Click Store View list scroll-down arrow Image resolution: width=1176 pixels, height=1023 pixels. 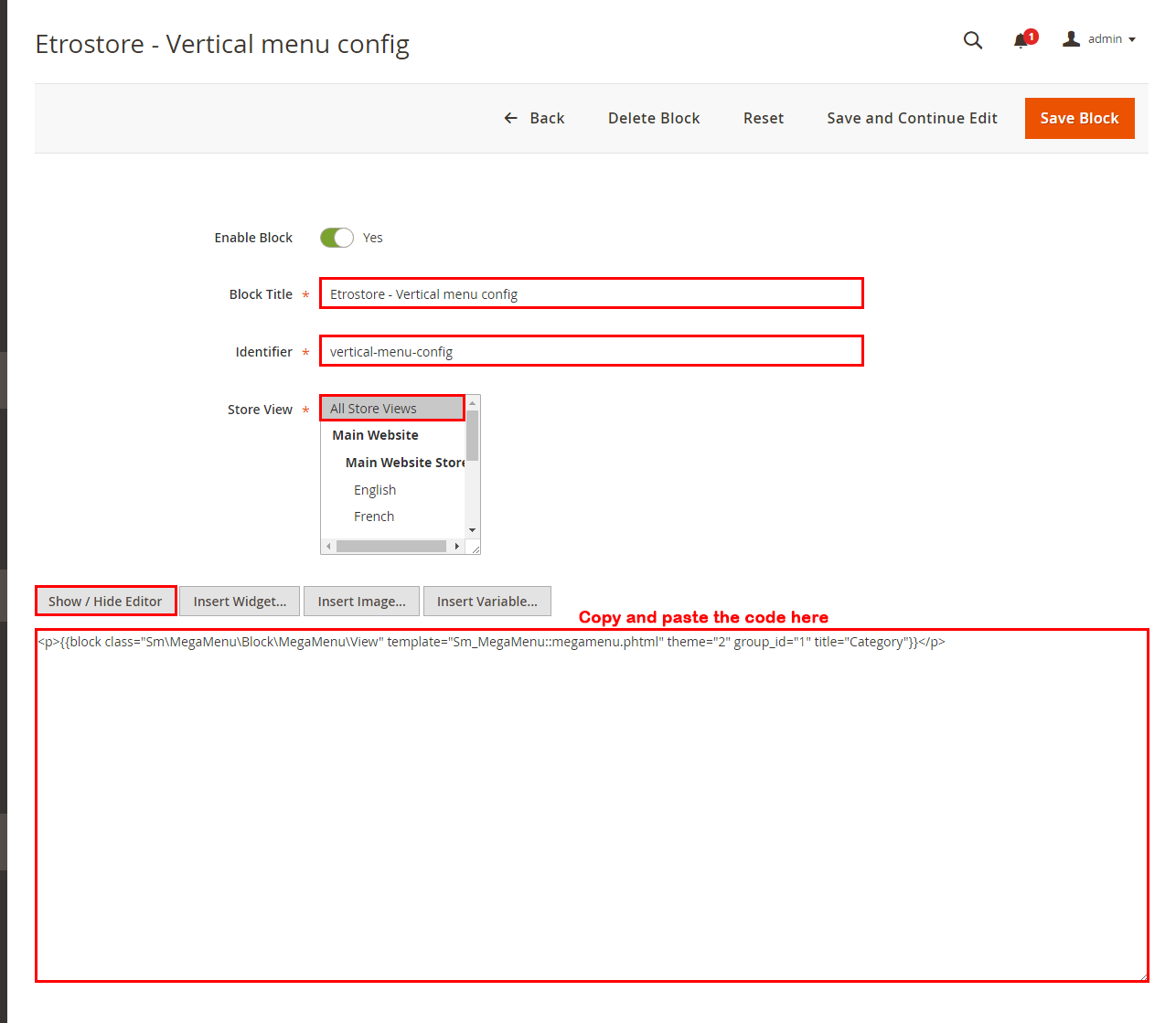tap(473, 530)
